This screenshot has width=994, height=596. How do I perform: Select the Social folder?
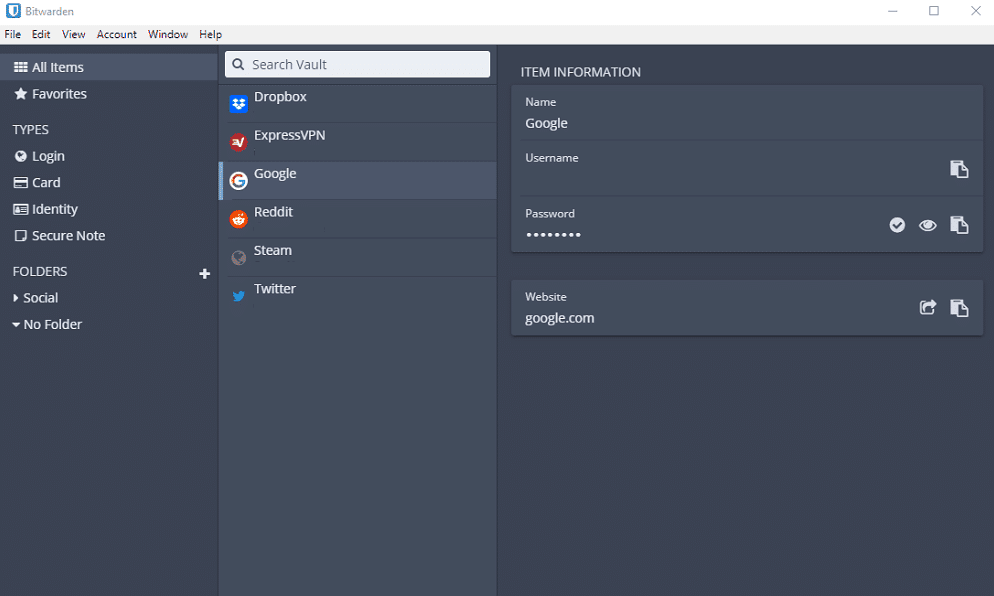(x=41, y=298)
